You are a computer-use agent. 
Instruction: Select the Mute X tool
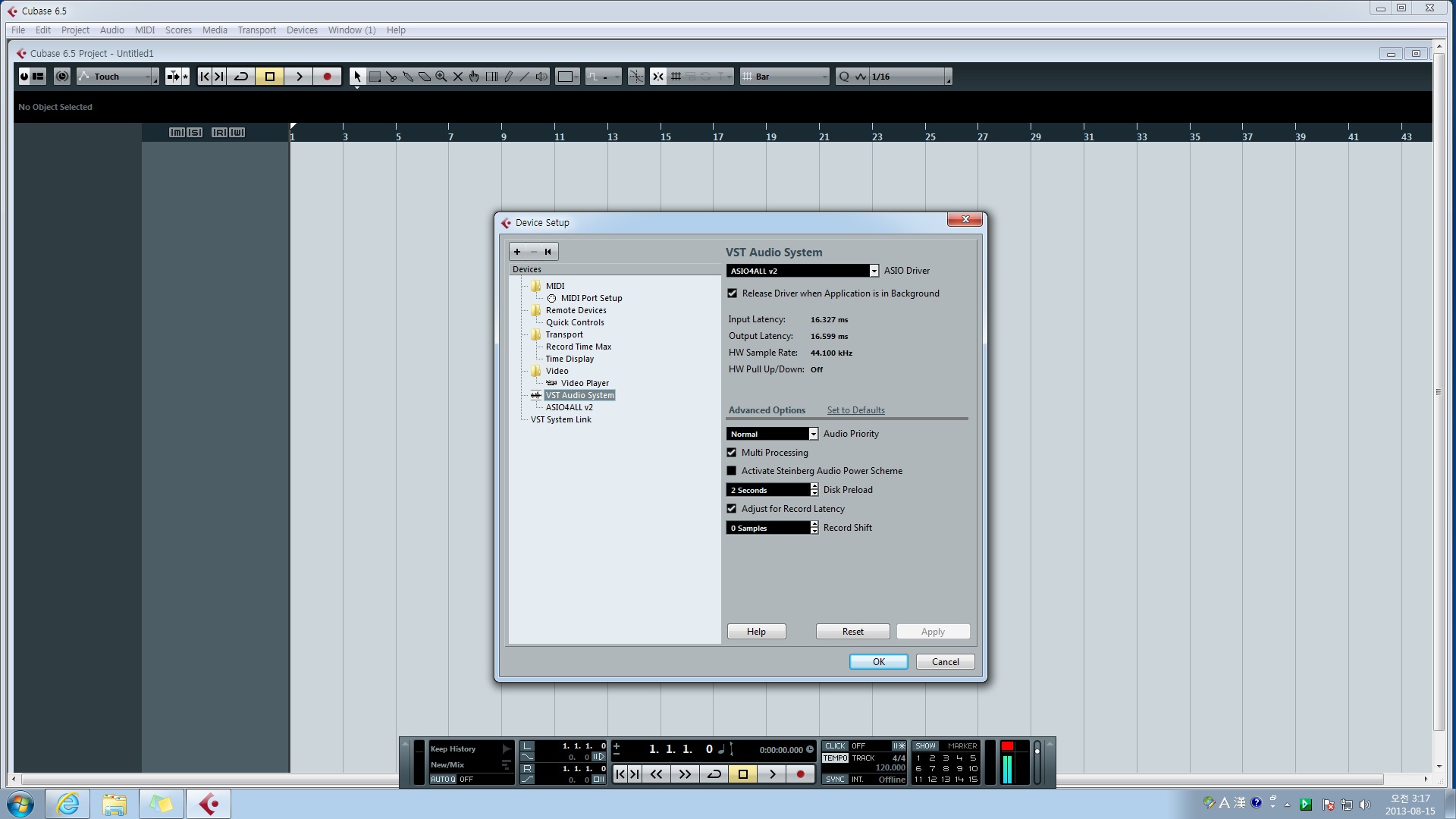pyautogui.click(x=458, y=77)
